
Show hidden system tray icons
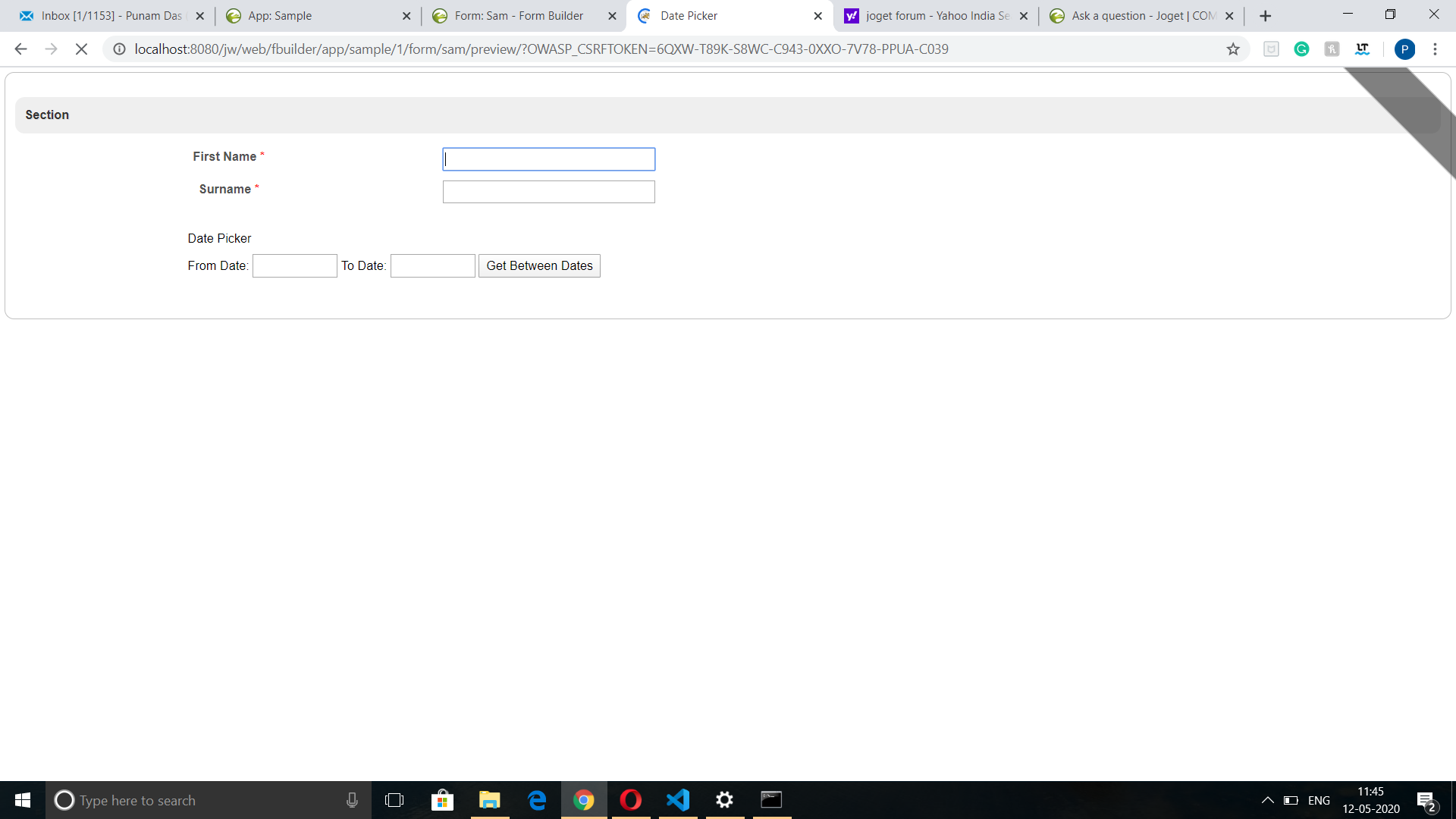(x=1267, y=800)
